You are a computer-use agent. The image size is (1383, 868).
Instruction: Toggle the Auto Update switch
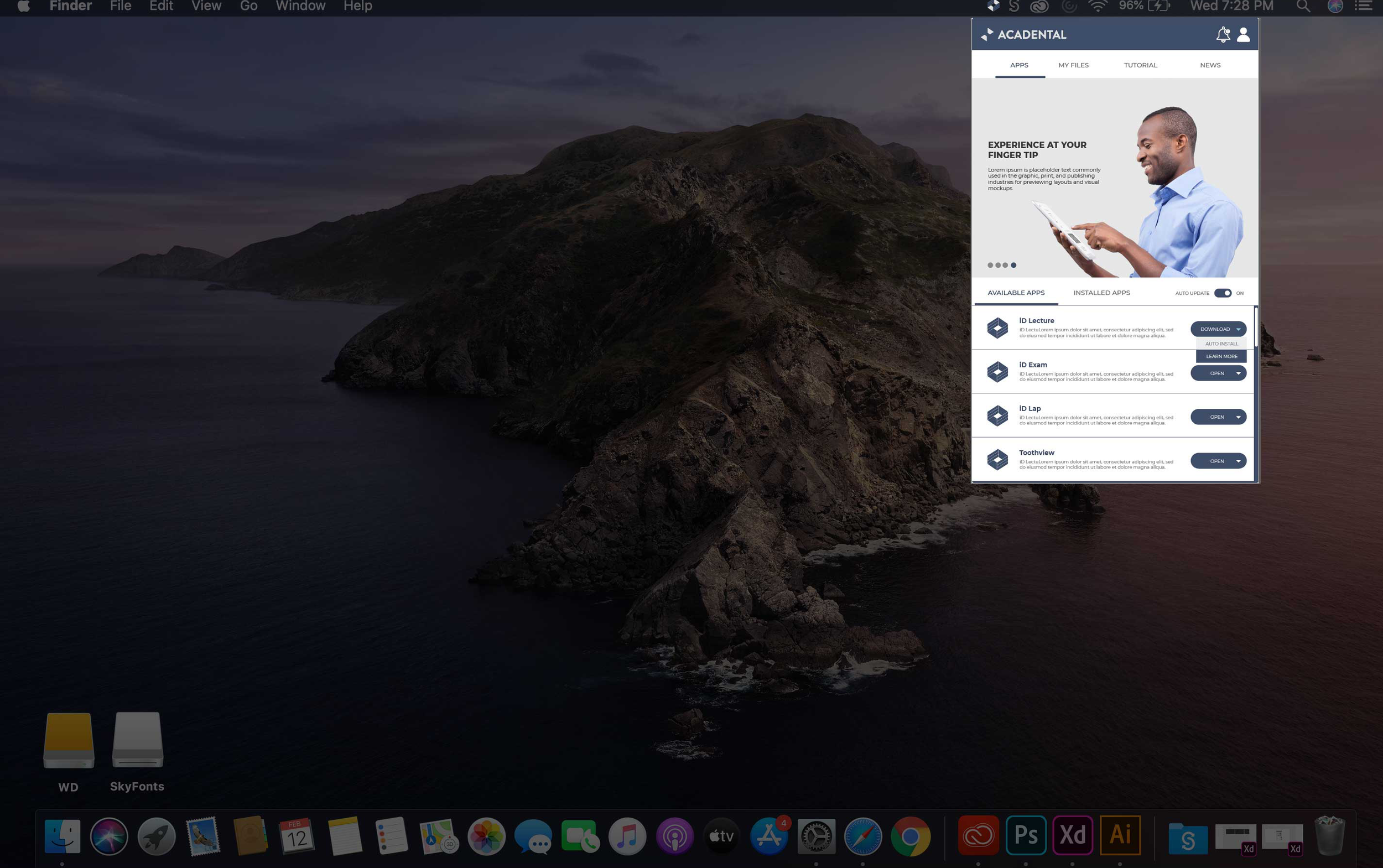[1222, 293]
